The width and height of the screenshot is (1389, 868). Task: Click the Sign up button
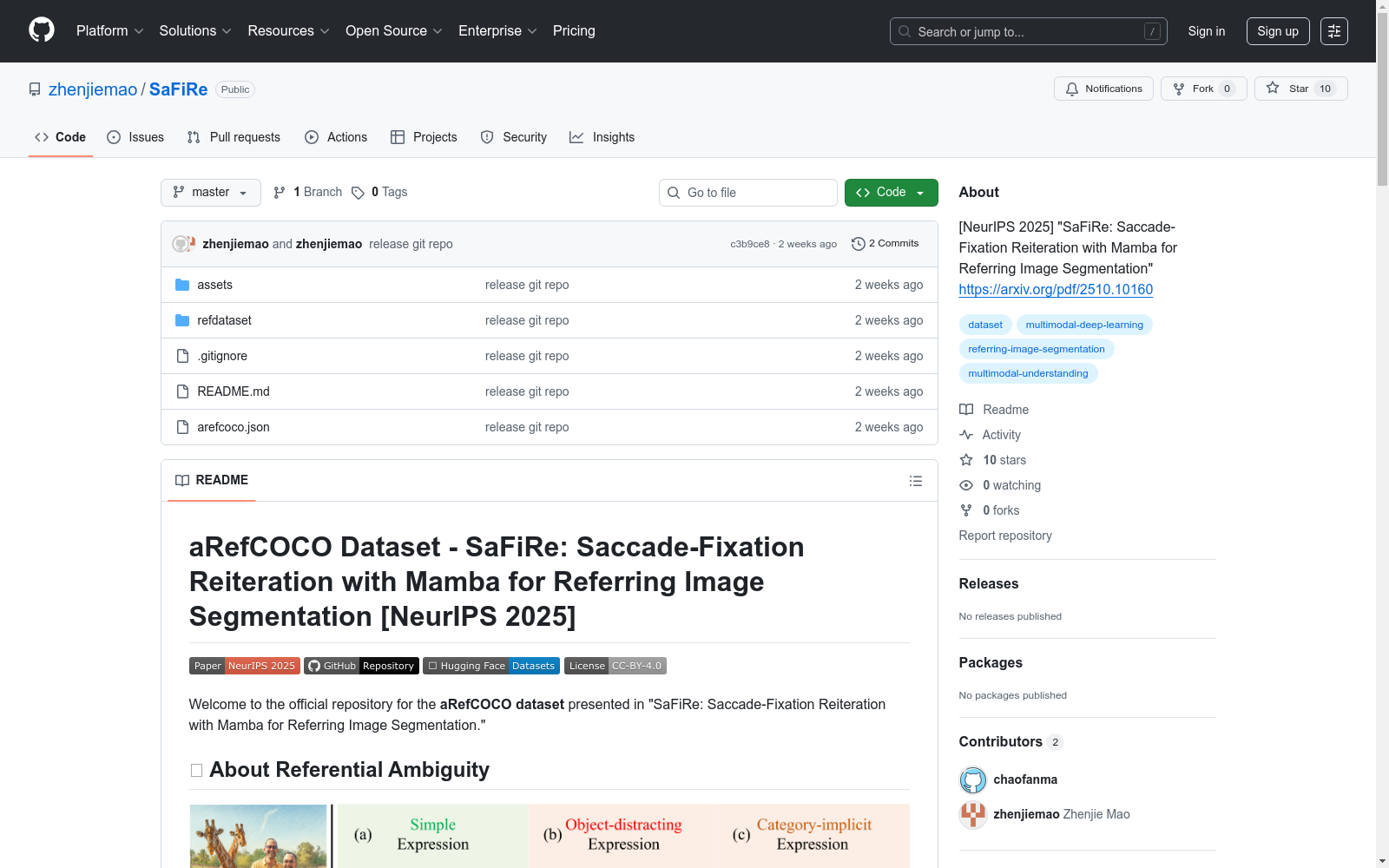point(1278,31)
